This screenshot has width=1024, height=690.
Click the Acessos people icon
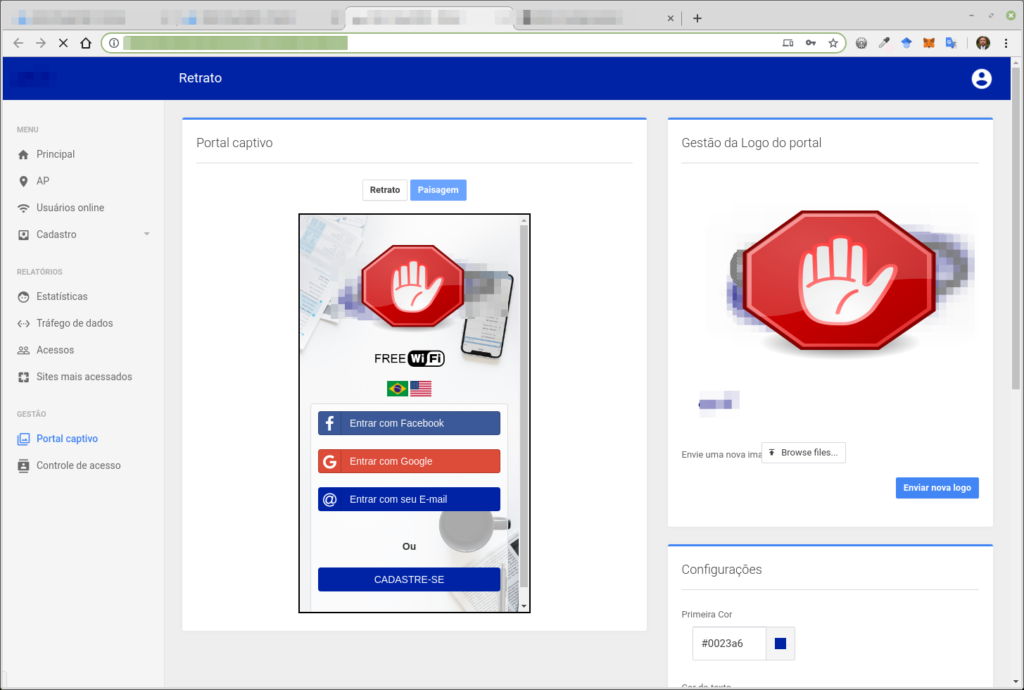coord(24,351)
